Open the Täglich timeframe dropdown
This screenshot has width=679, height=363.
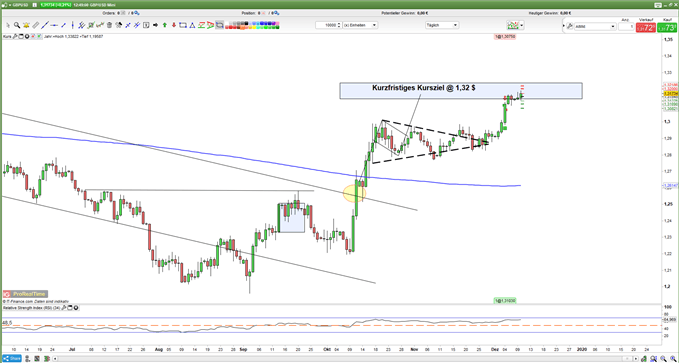(x=442, y=25)
